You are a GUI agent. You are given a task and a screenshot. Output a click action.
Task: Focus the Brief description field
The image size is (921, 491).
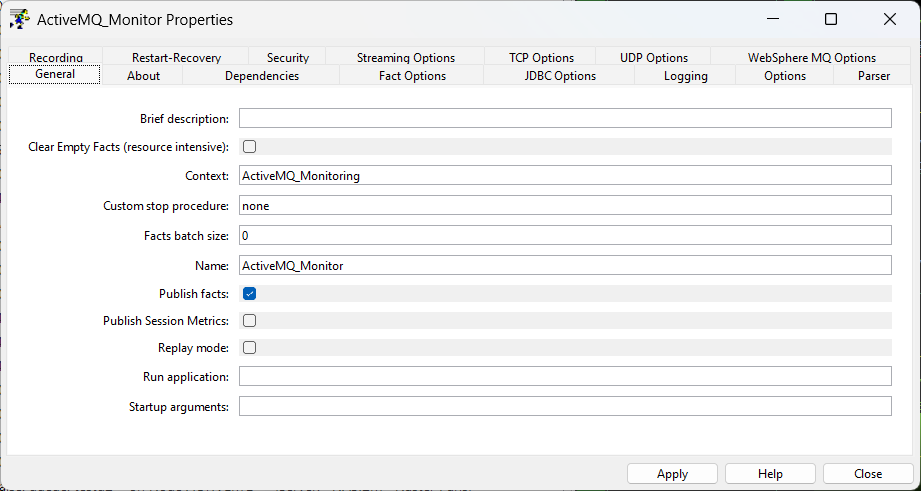[x=565, y=118]
